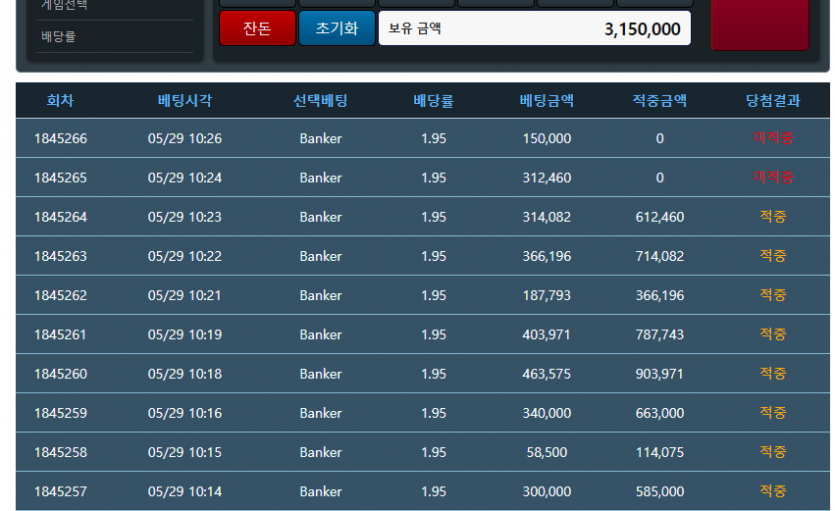Click bet time 05/29 10:15
The height and width of the screenshot is (511, 835).
[x=185, y=452]
